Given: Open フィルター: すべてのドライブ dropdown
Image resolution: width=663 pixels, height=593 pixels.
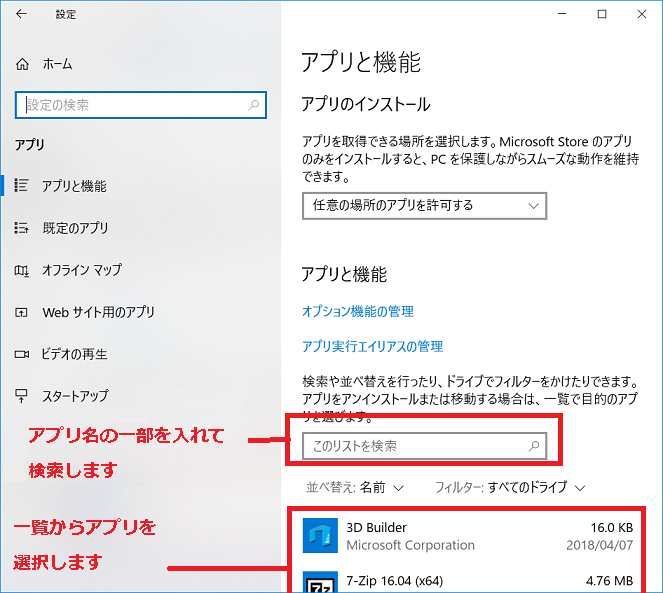Looking at the screenshot, I should (x=510, y=488).
